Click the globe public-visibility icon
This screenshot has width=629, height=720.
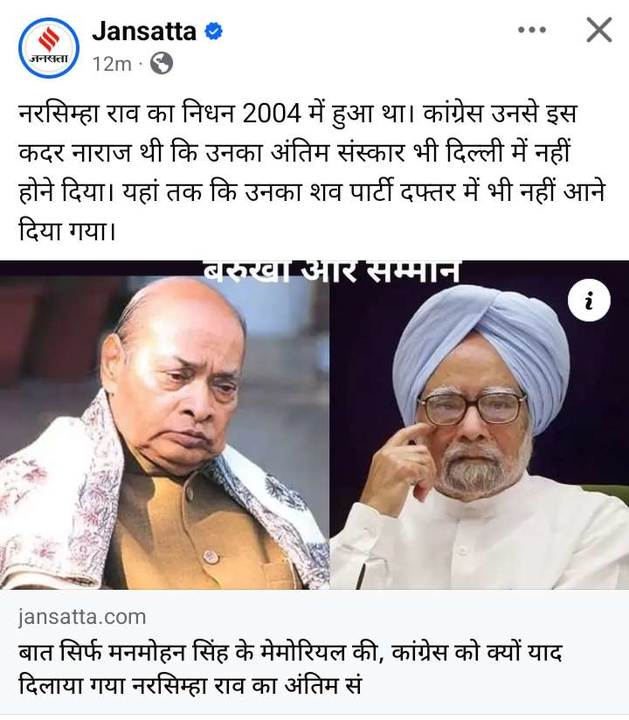point(162,63)
